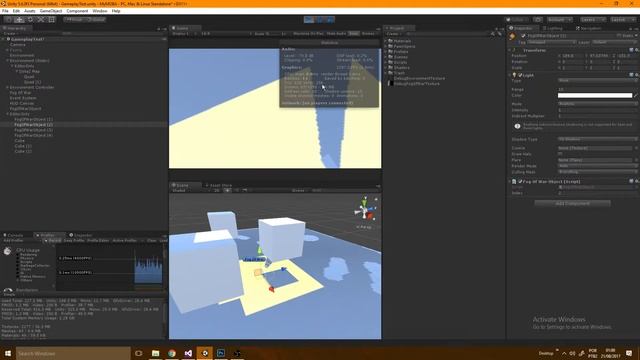The image size is (640, 360).
Task: Open File Explorer from taskbar
Action: point(156,353)
